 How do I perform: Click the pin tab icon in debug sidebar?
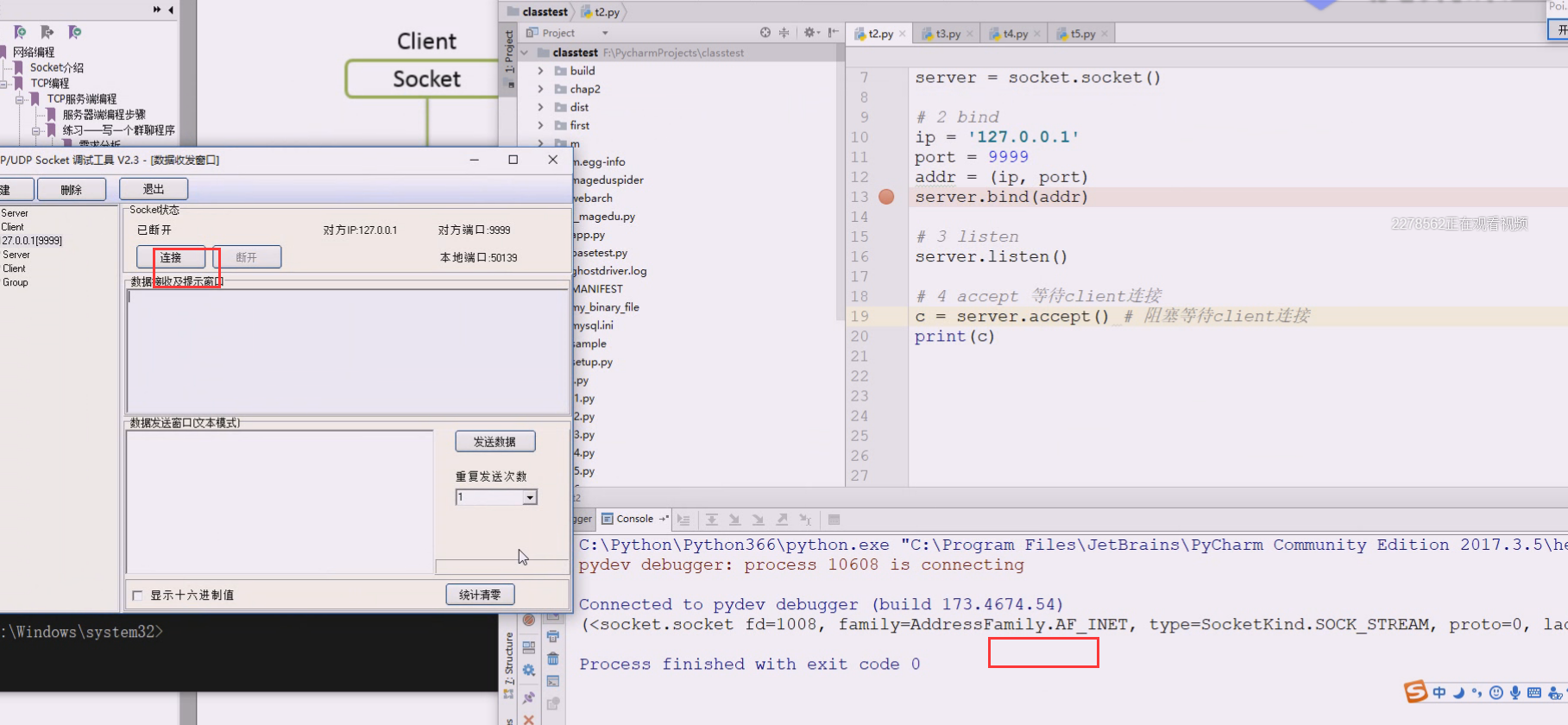coord(529,697)
